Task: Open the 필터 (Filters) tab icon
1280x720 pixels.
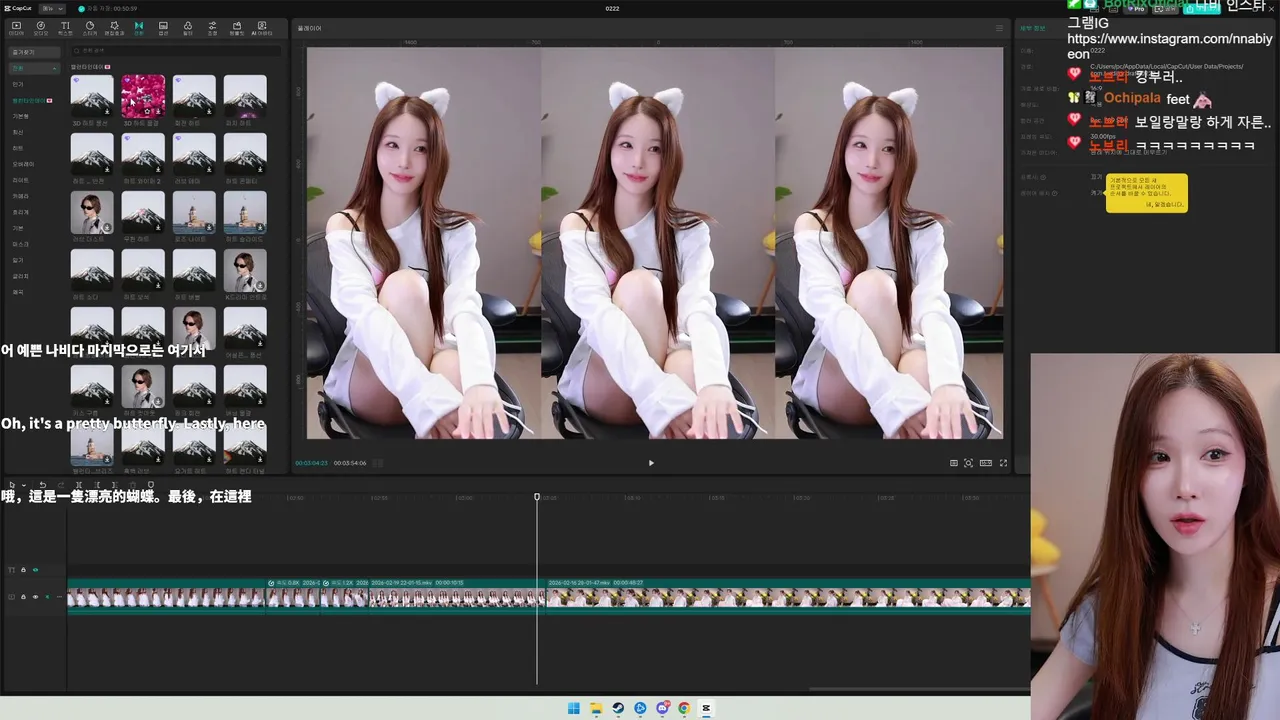Action: tap(188, 28)
